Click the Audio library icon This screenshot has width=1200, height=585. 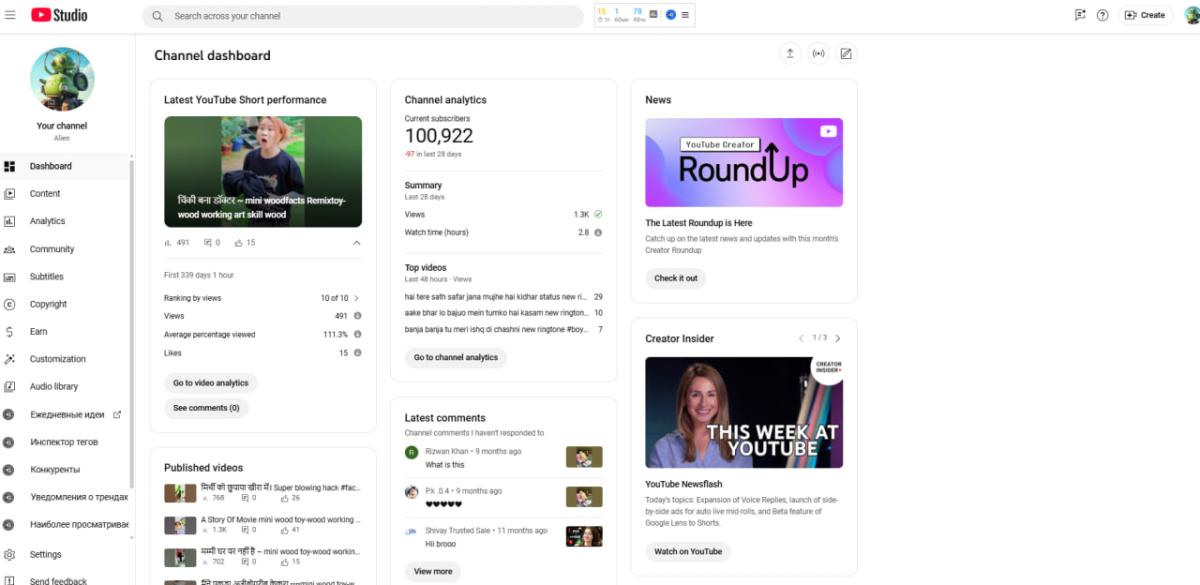coord(9,386)
